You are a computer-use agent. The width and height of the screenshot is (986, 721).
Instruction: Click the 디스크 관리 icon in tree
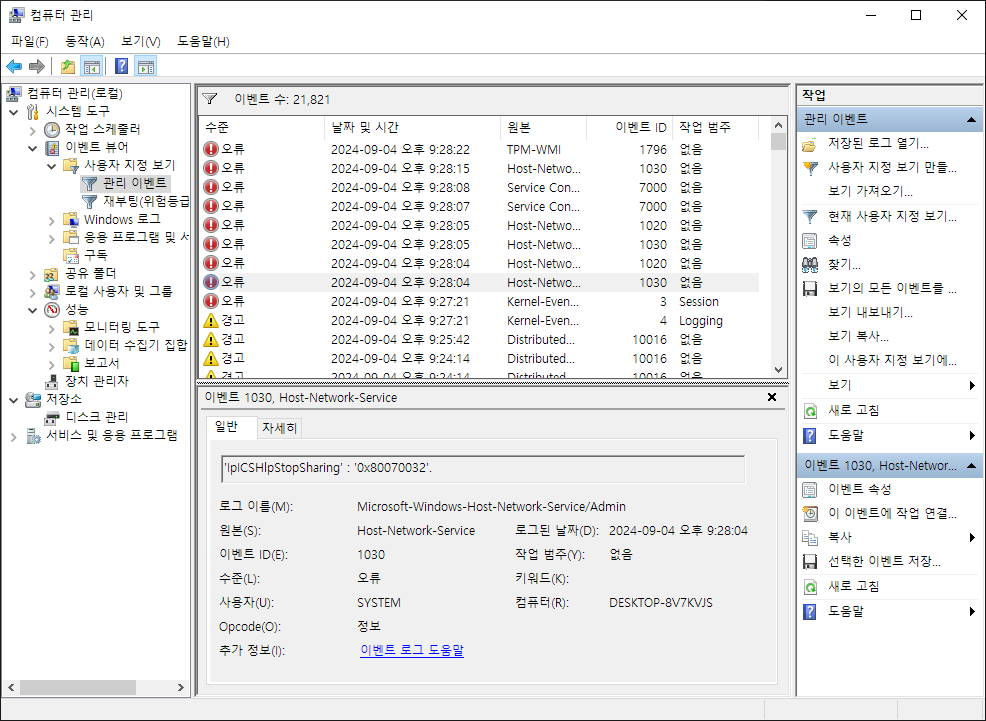click(x=52, y=417)
